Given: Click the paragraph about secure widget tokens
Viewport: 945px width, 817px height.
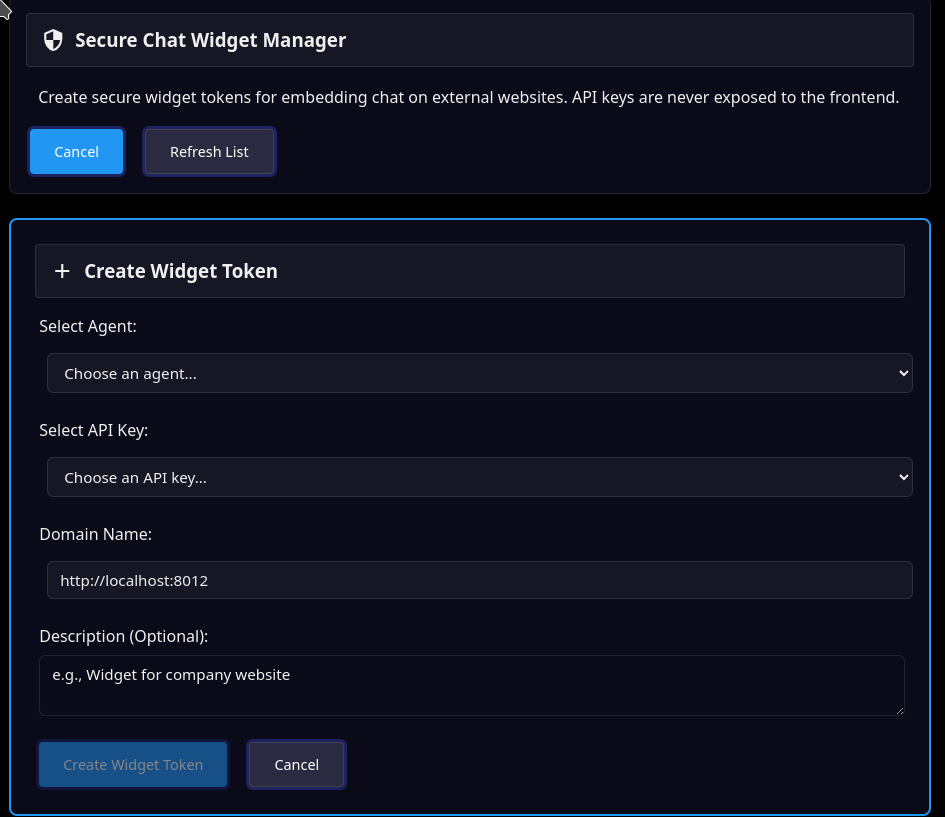Looking at the screenshot, I should [x=468, y=97].
